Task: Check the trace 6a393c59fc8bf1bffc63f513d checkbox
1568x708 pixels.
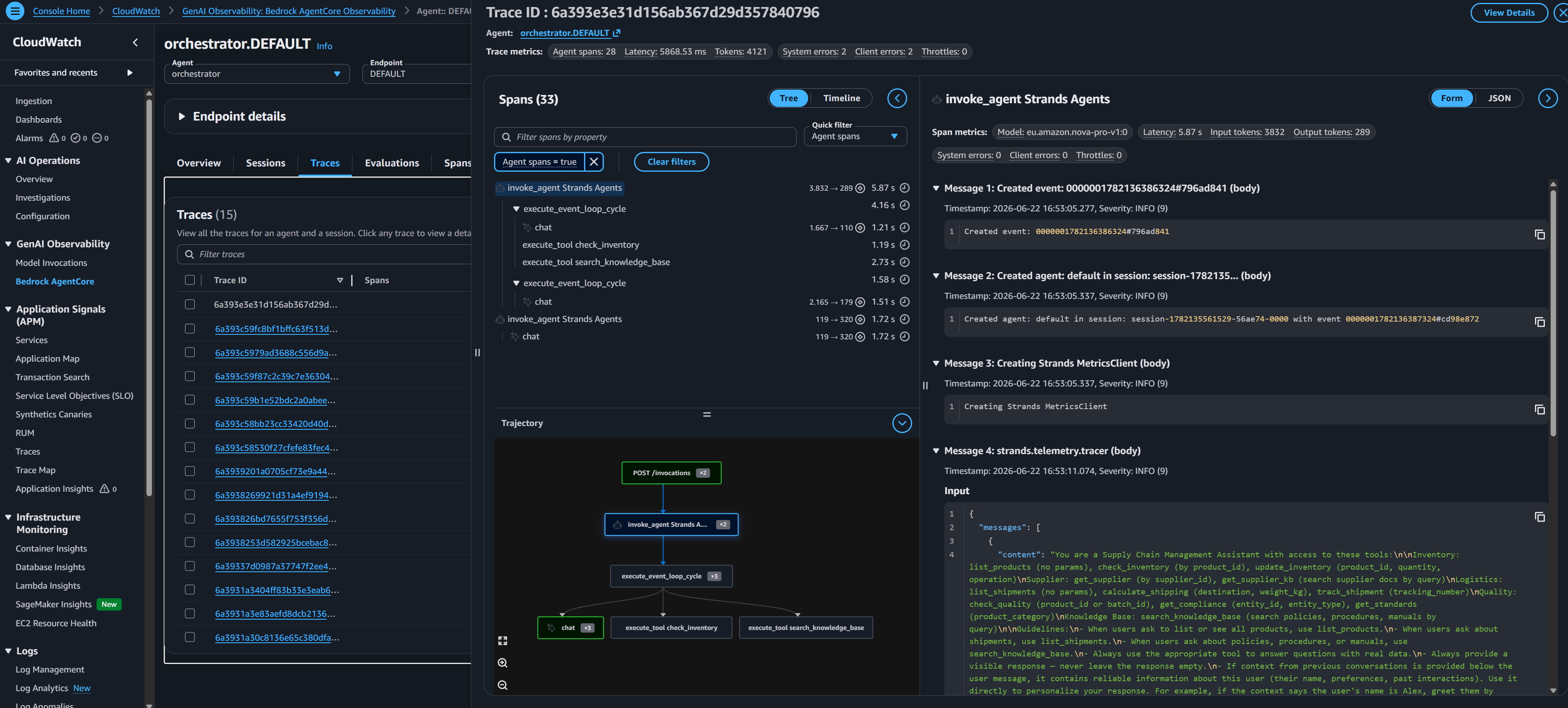Action: click(x=190, y=329)
